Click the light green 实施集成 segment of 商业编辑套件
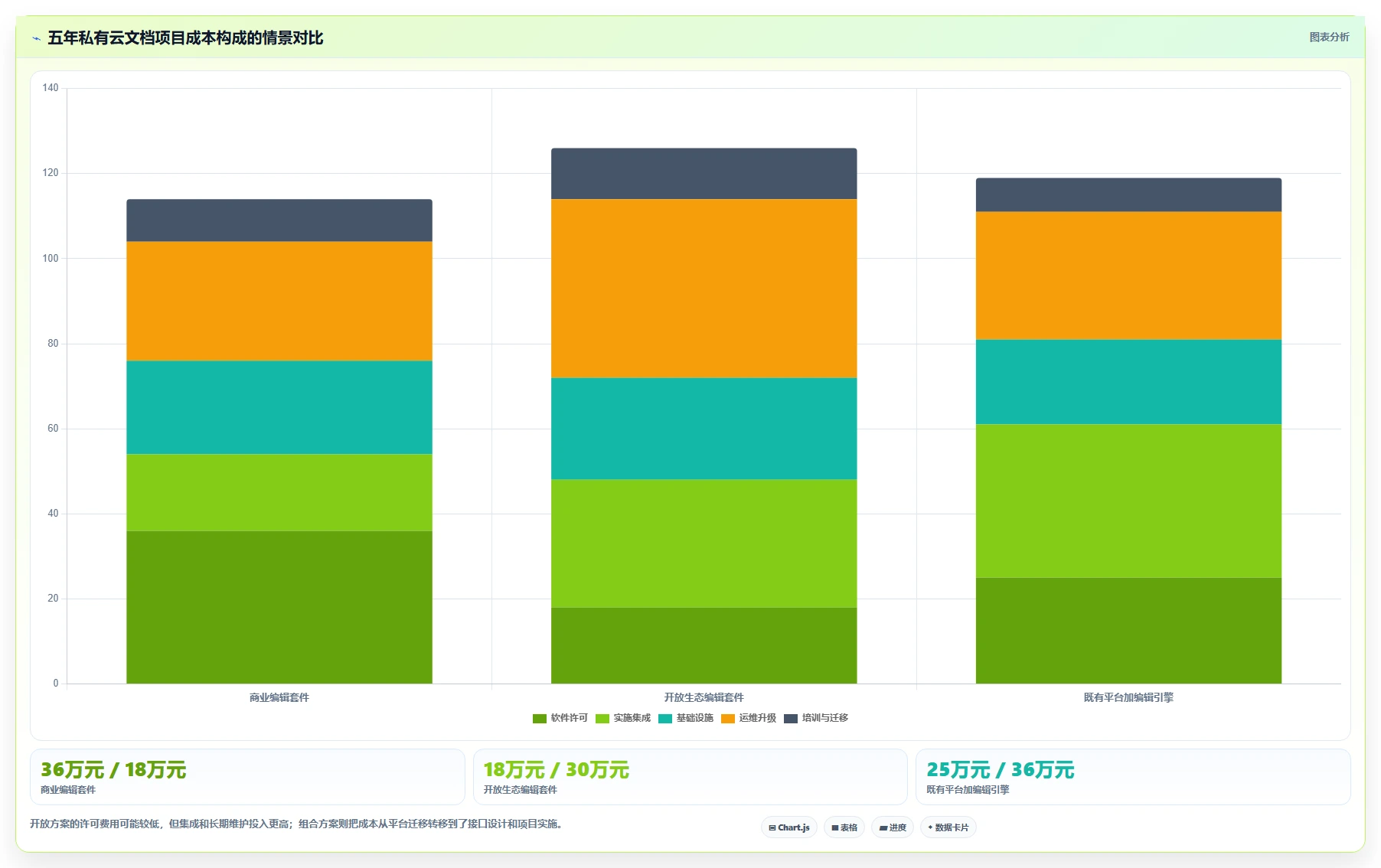The image size is (1381, 868). tap(279, 493)
